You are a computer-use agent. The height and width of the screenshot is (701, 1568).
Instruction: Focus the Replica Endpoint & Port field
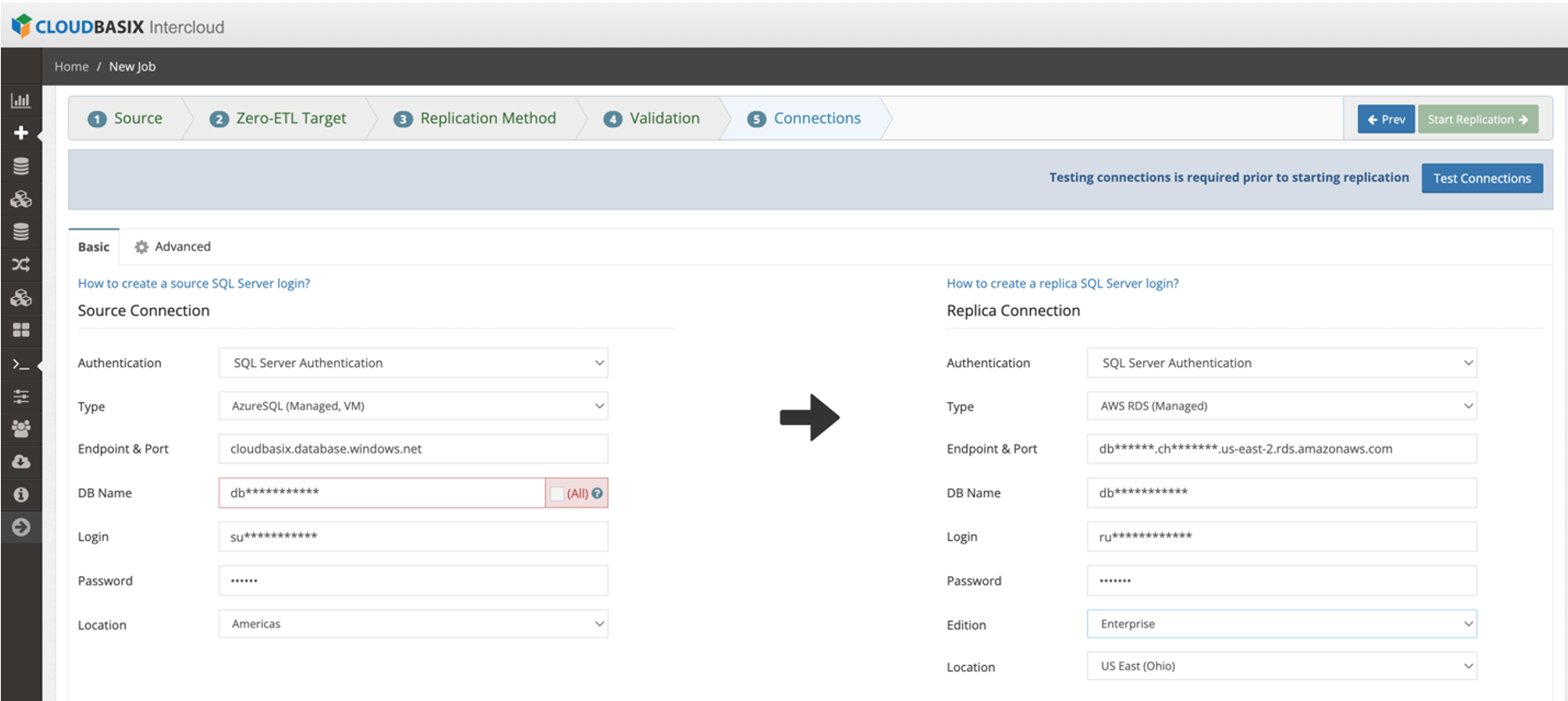pyautogui.click(x=1281, y=449)
